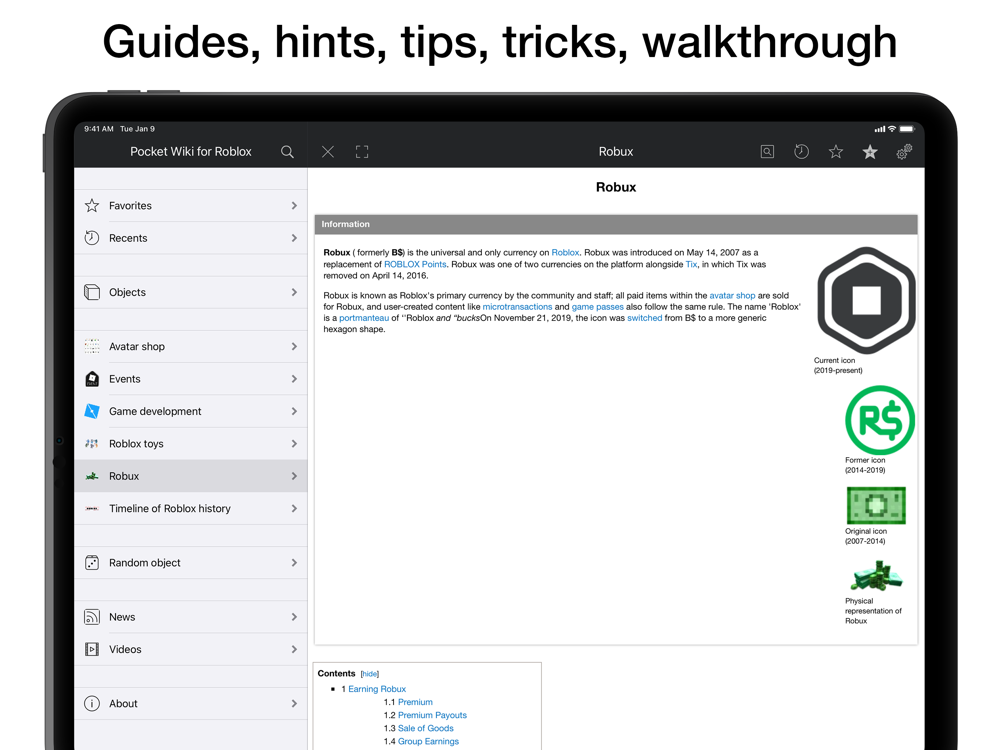The image size is (1000, 750).
Task: Select the Robux sidebar entry
Action: 191,476
